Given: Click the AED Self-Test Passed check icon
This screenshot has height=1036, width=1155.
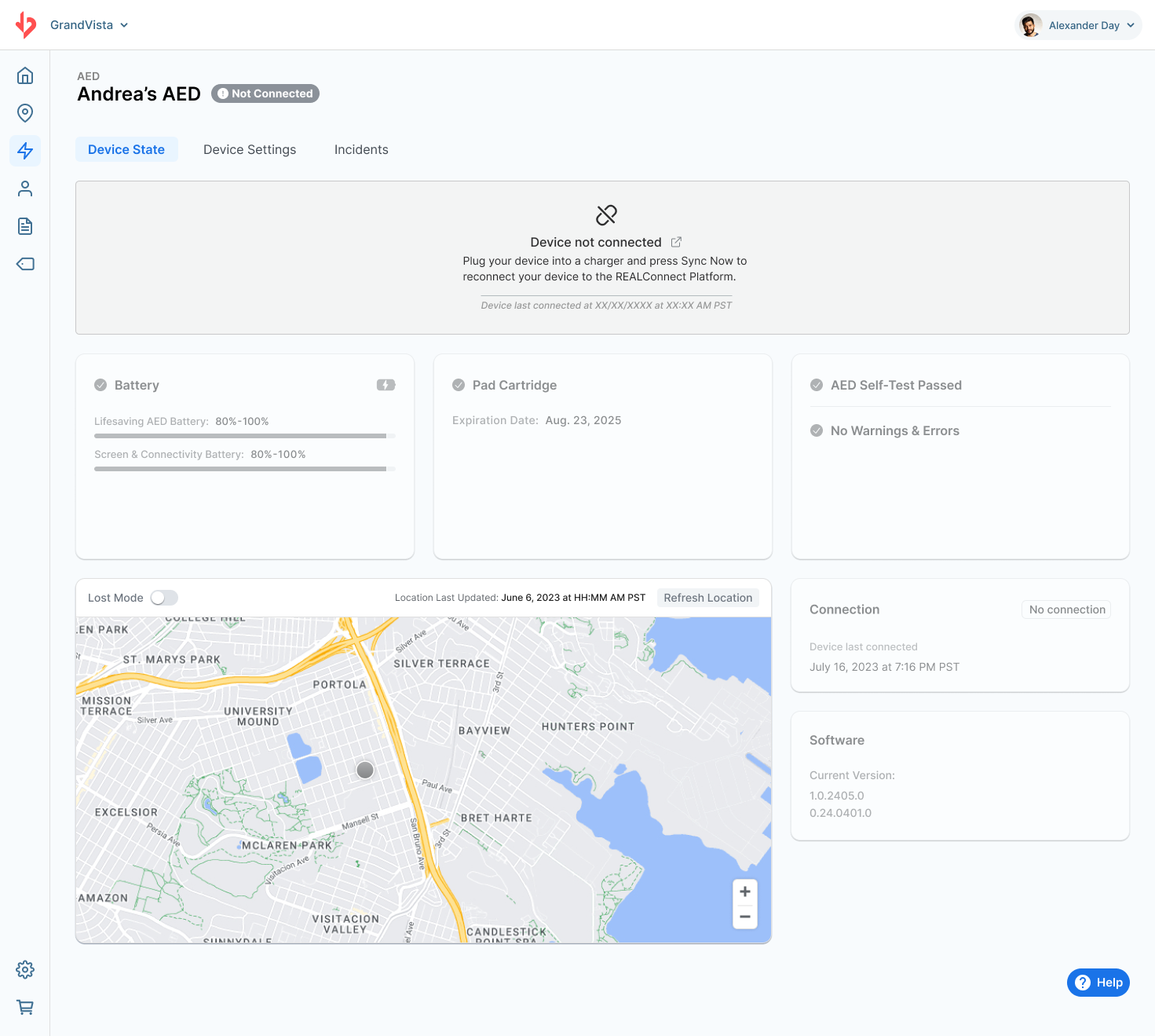Looking at the screenshot, I should pyautogui.click(x=817, y=385).
